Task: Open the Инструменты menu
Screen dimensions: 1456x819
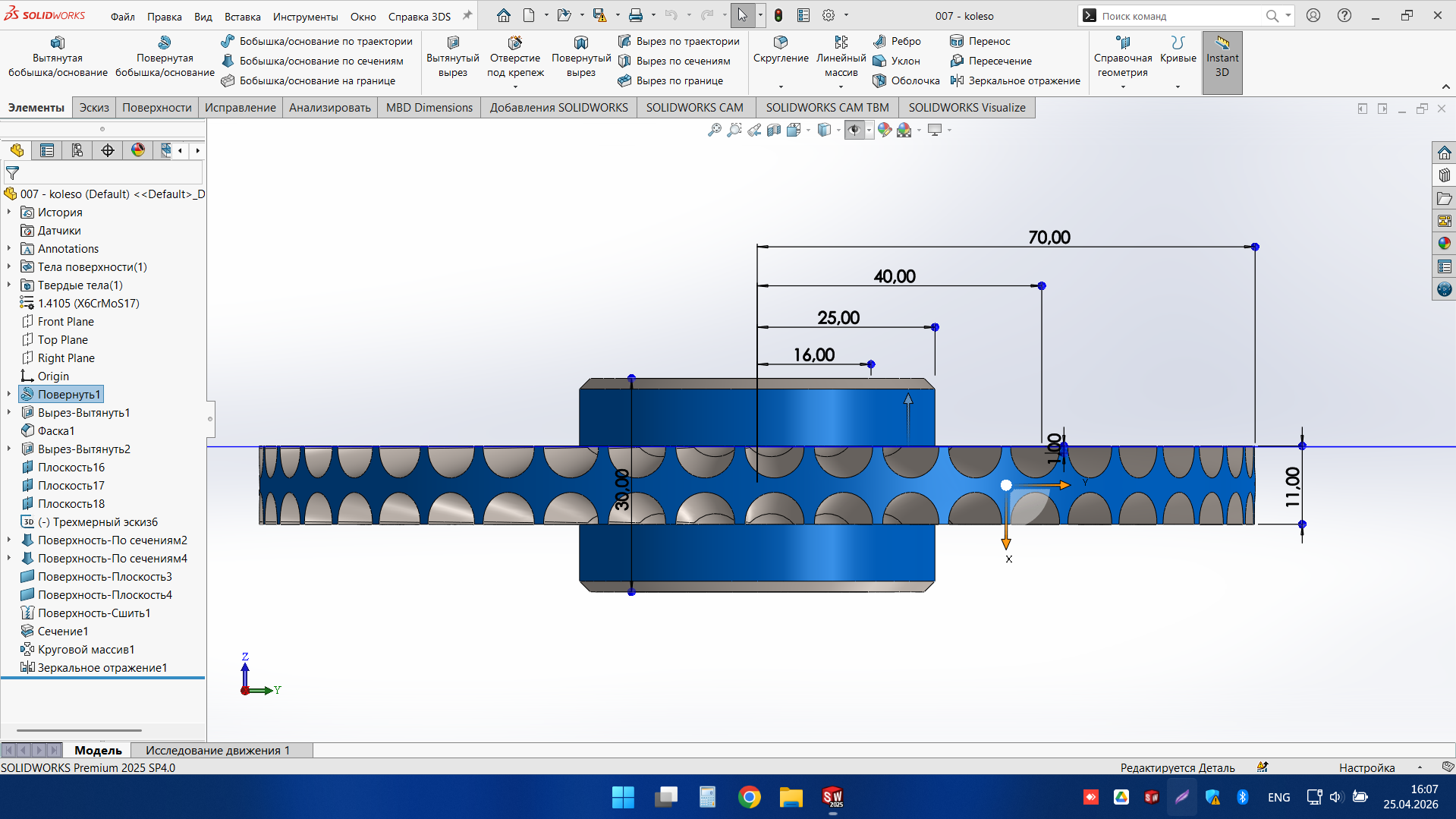Action: pyautogui.click(x=305, y=16)
